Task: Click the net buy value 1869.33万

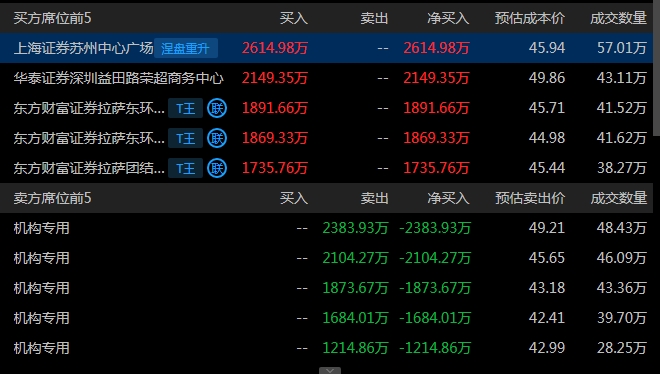Action: point(436,138)
